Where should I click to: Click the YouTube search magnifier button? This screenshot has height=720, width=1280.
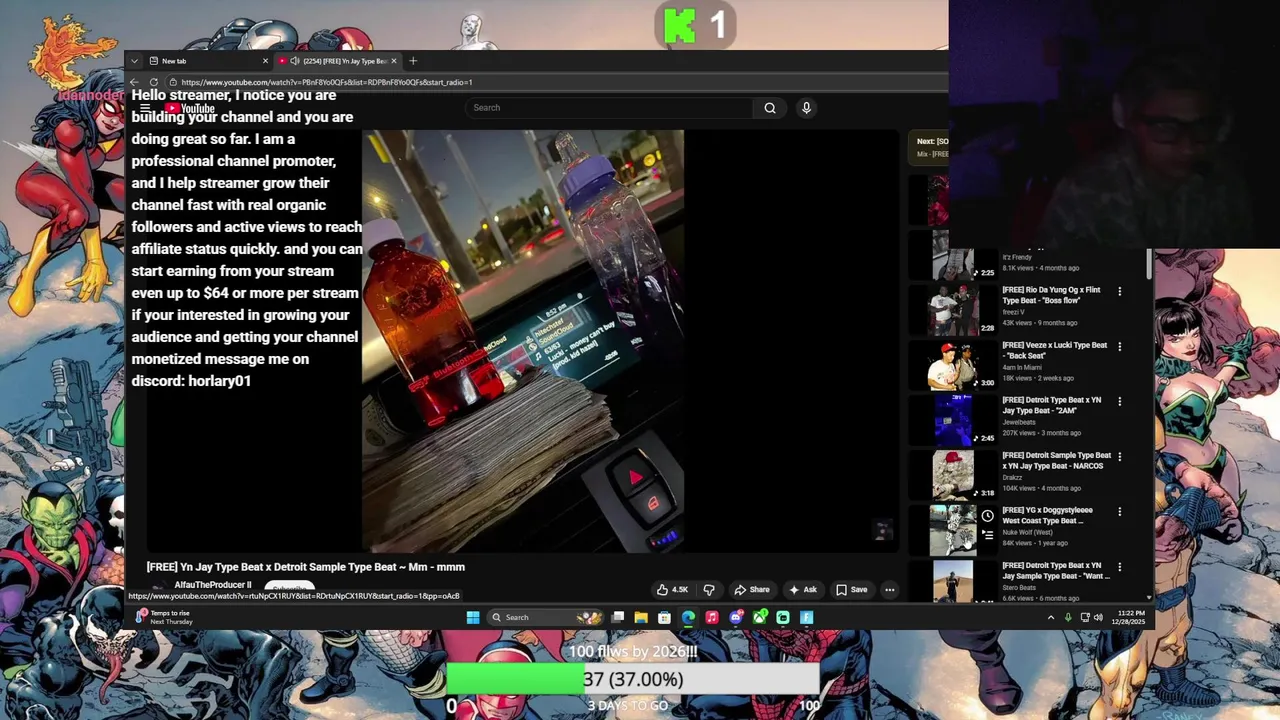point(770,108)
